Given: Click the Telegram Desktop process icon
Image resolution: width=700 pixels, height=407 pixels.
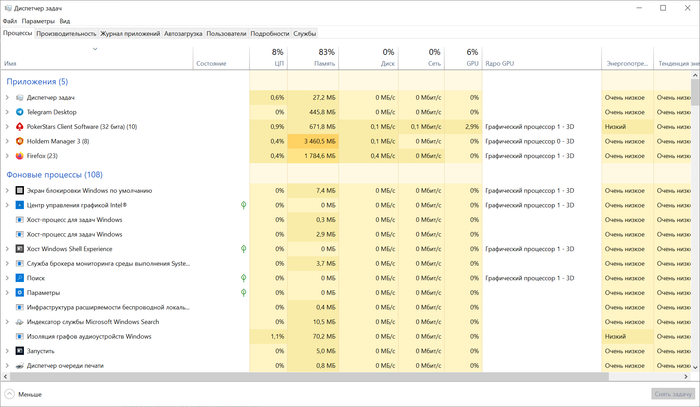Looking at the screenshot, I should pos(20,112).
